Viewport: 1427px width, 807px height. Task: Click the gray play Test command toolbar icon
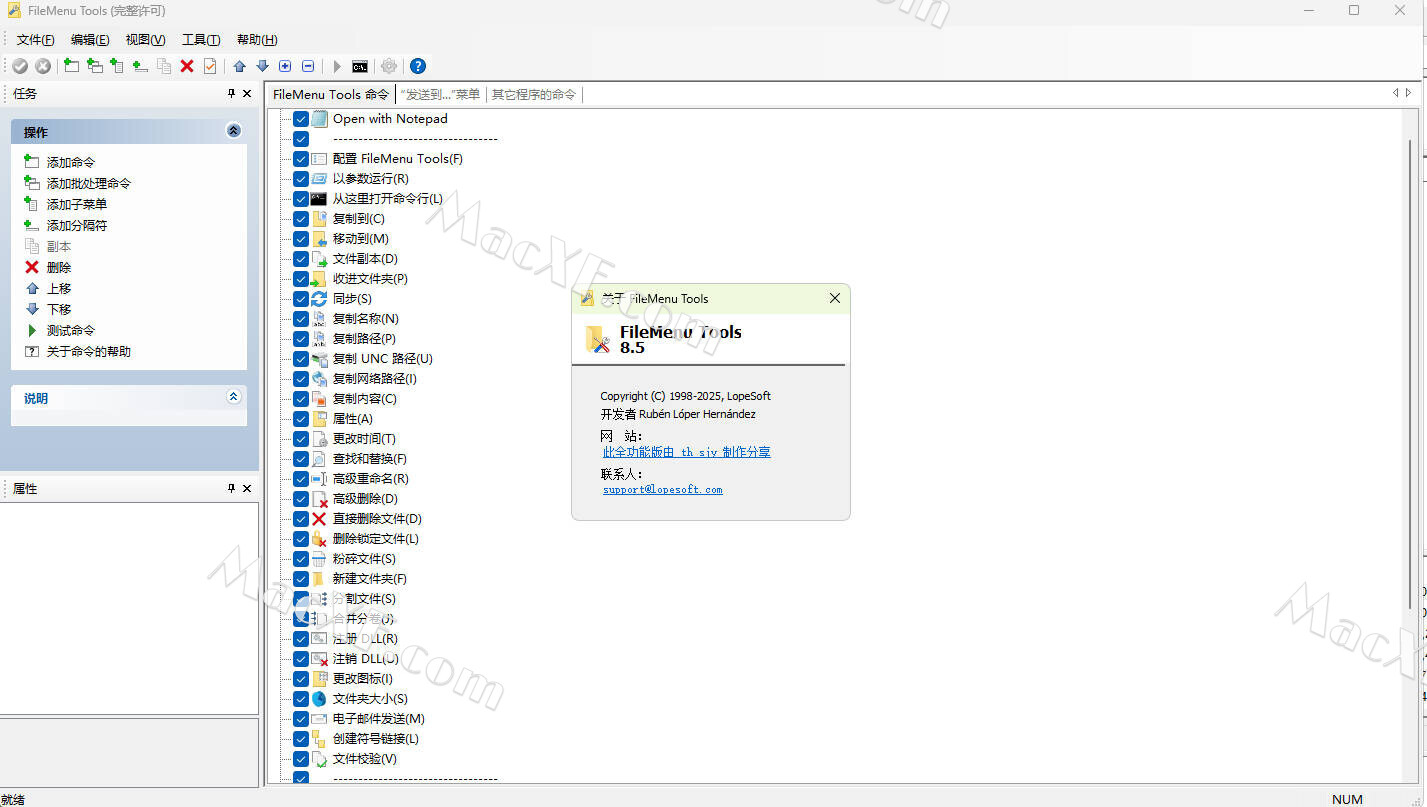337,66
